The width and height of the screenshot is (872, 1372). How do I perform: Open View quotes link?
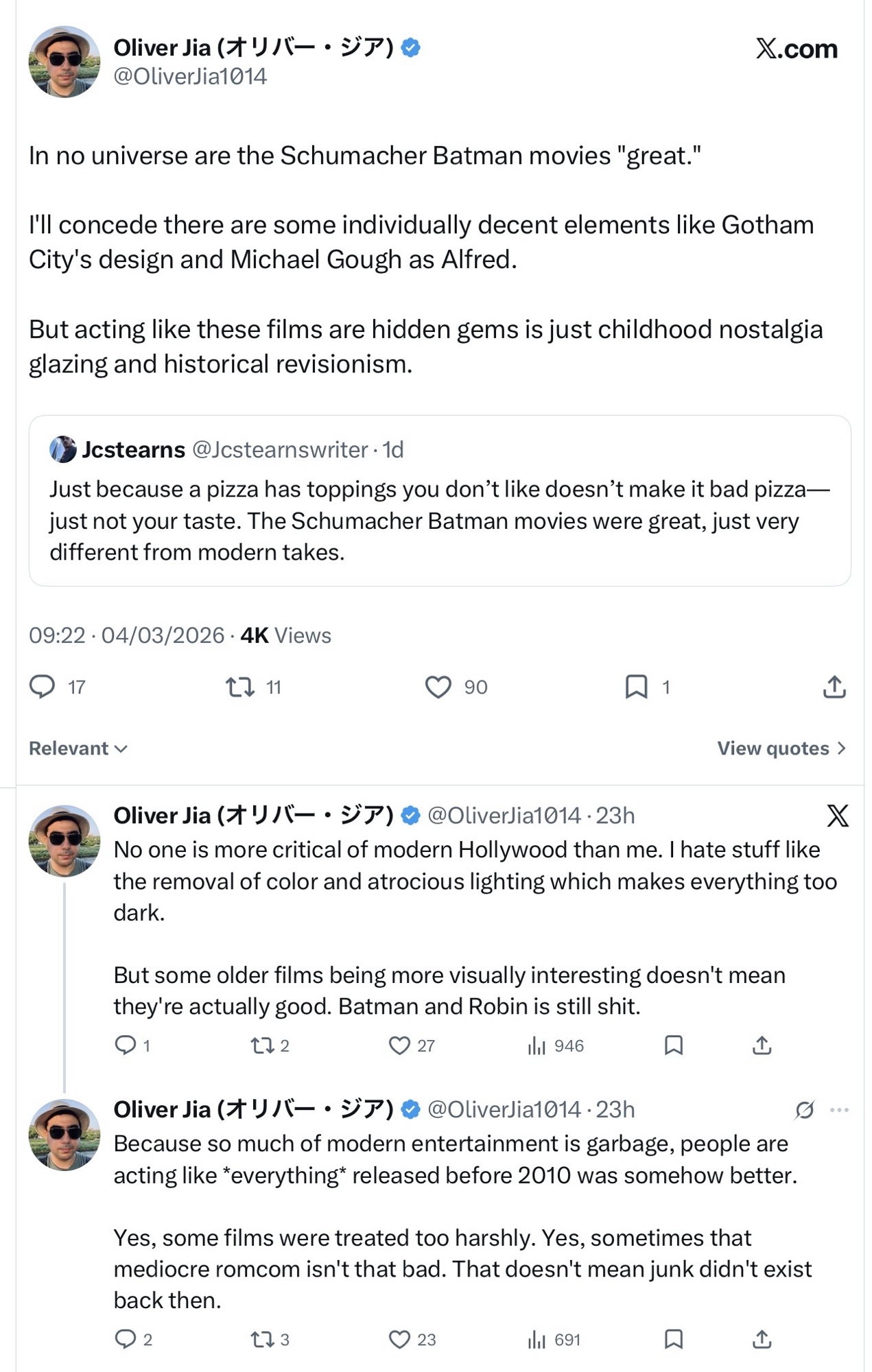point(781,748)
